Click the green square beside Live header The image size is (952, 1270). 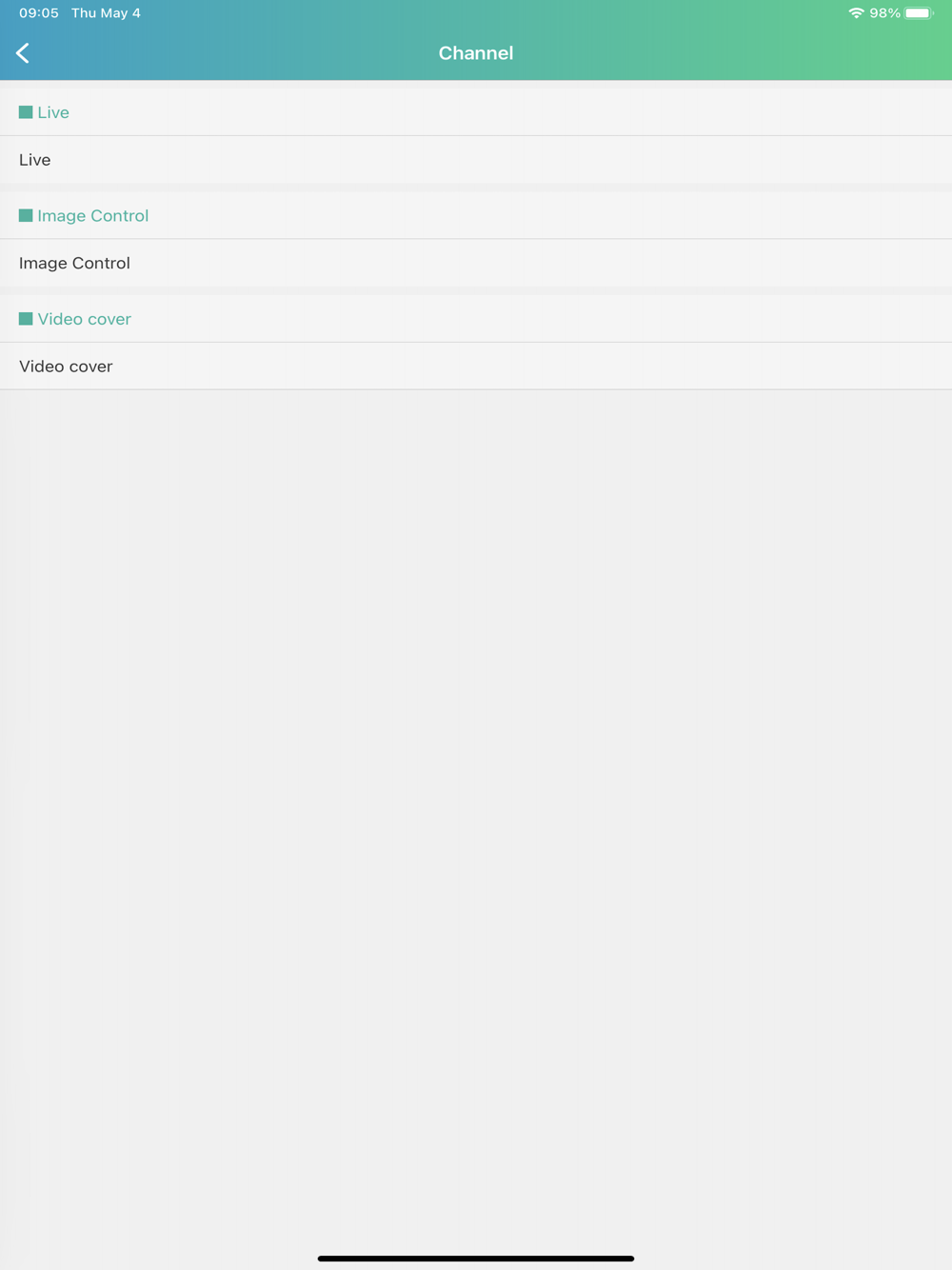pos(26,112)
